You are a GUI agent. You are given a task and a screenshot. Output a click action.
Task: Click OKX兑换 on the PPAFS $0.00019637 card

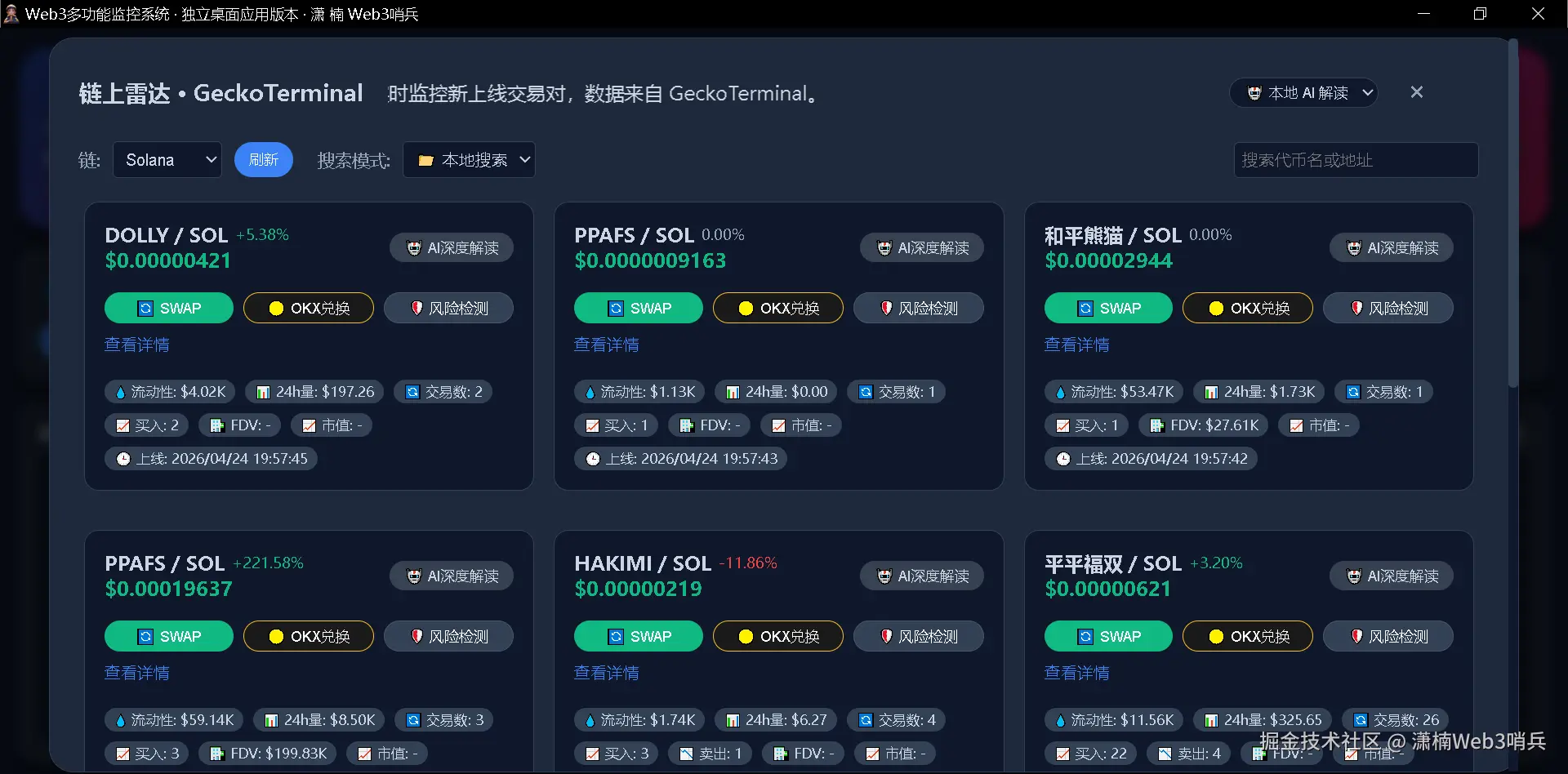click(309, 637)
